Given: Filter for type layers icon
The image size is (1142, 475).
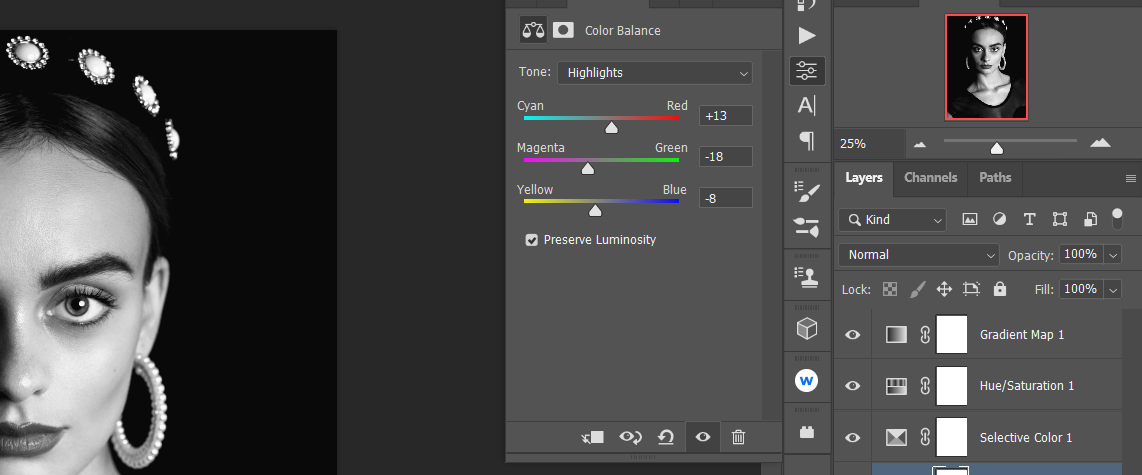Looking at the screenshot, I should (x=1029, y=219).
